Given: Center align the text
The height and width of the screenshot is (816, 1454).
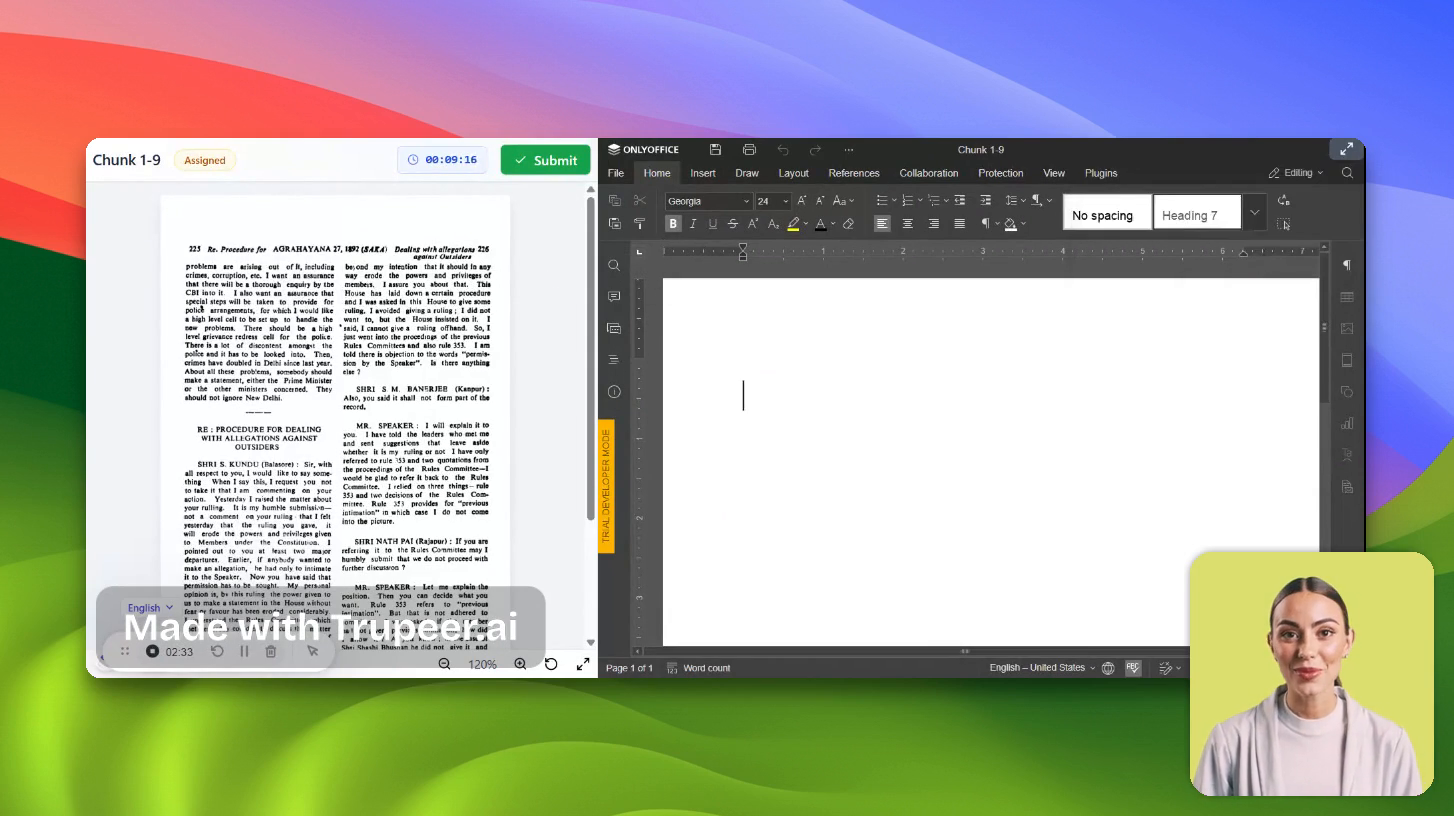Looking at the screenshot, I should (x=908, y=224).
